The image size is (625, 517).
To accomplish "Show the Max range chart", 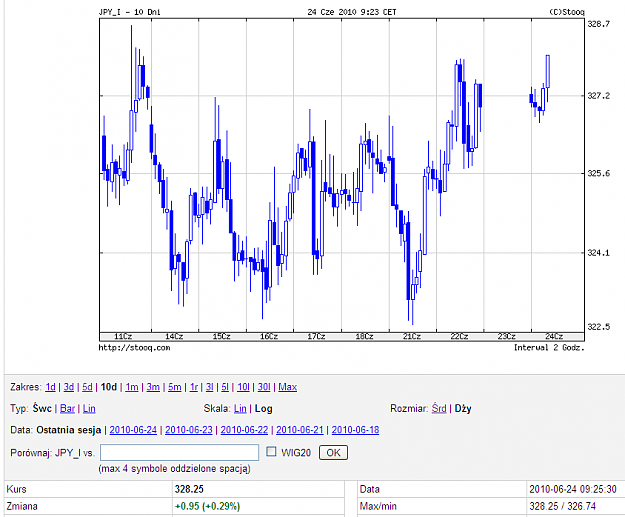I will [287, 387].
